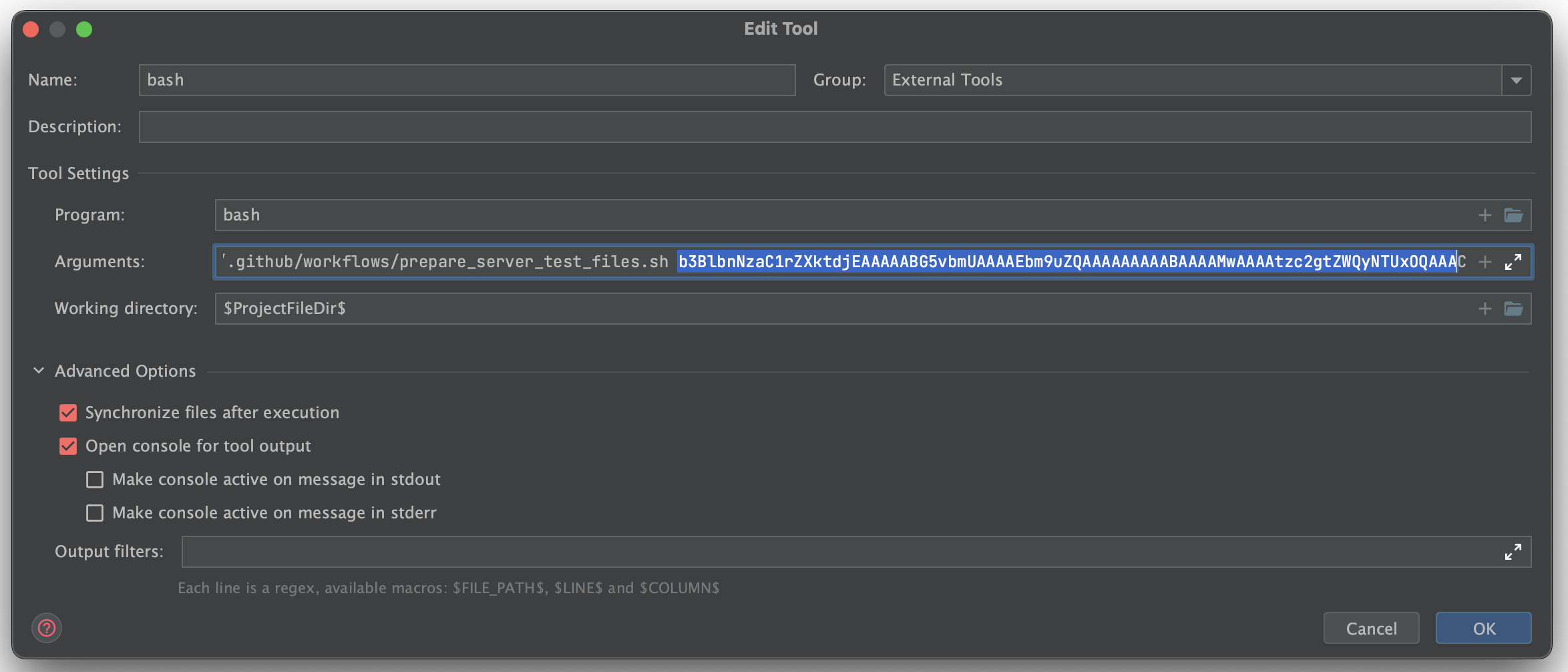
Task: Browse for Working directory folder
Action: point(1513,309)
